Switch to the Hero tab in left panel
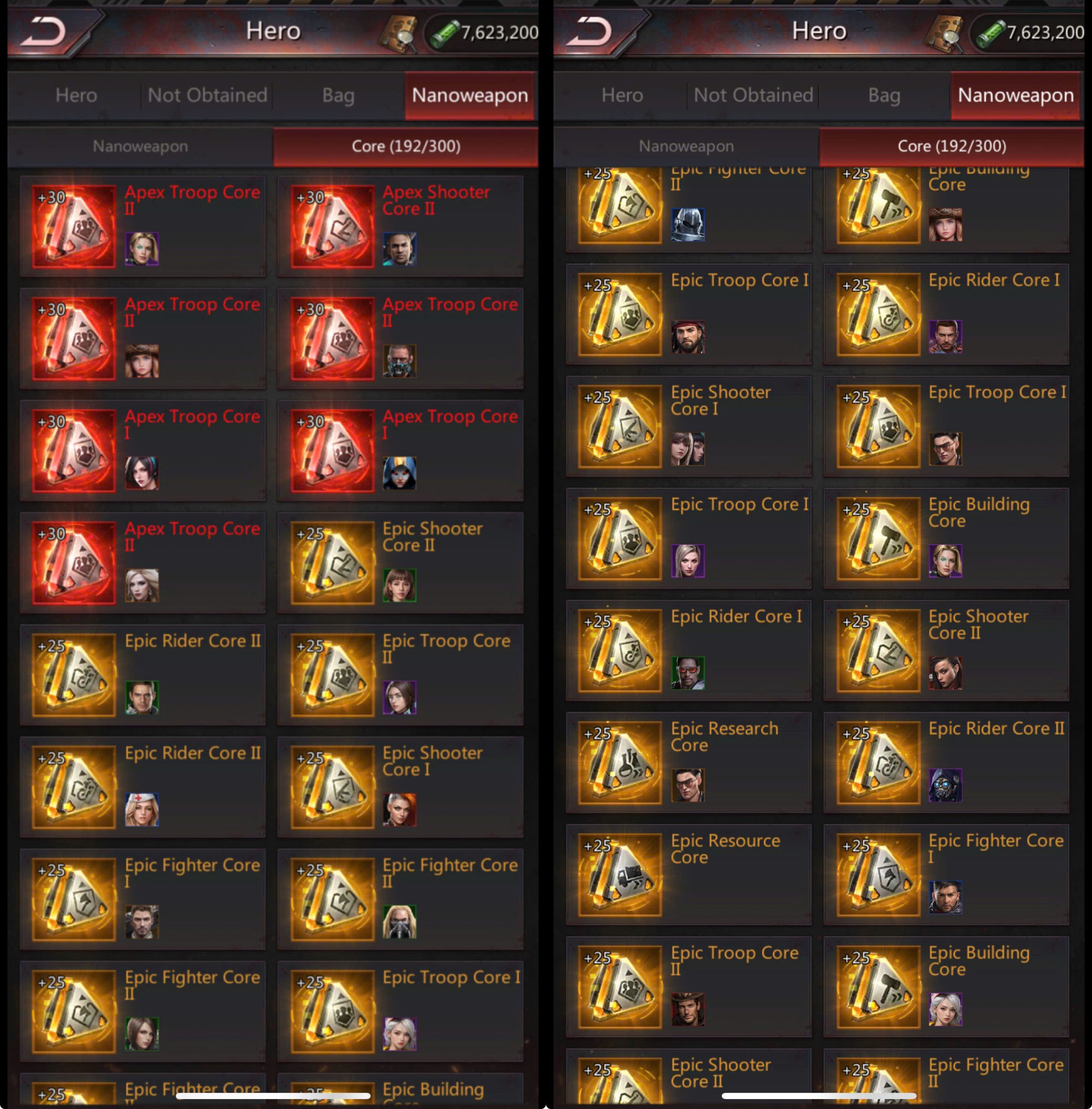Screen dimensions: 1092x1109 pyautogui.click(x=76, y=95)
